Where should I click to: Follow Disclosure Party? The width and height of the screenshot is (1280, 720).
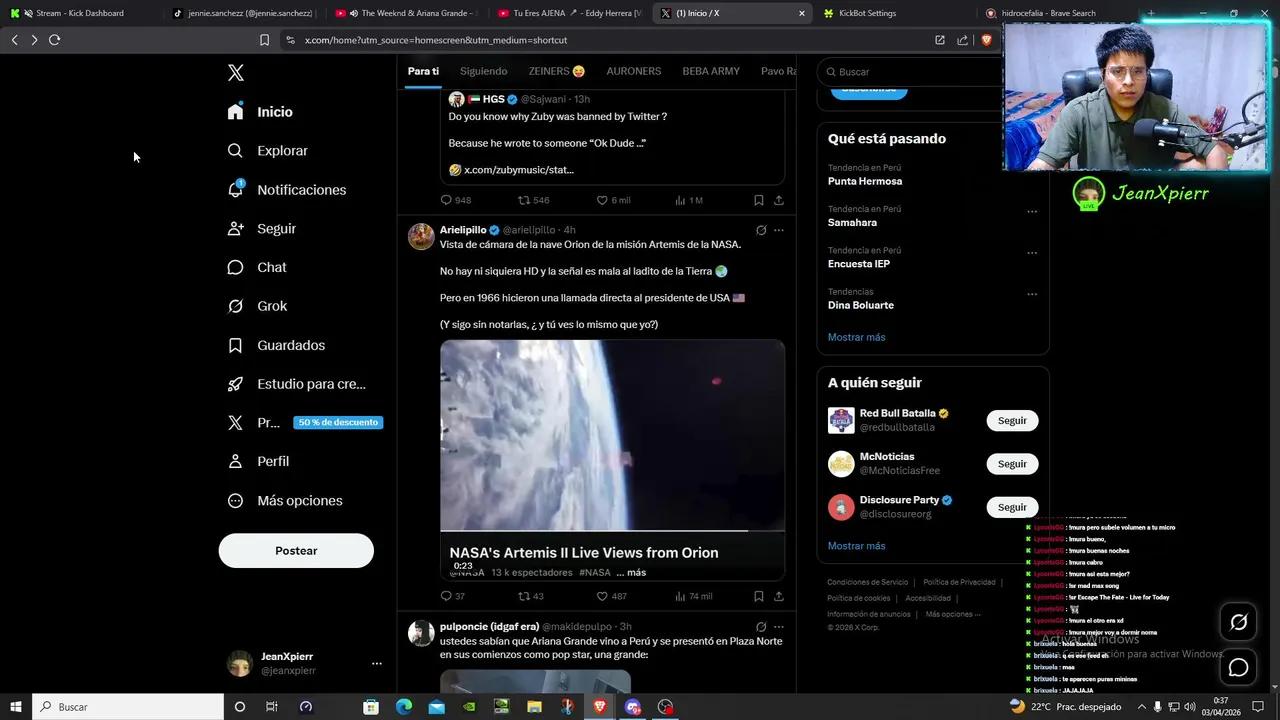1012,507
